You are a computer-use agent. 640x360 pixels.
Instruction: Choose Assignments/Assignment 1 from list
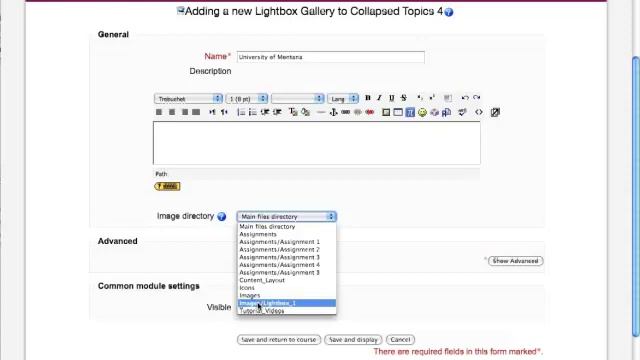(x=287, y=242)
